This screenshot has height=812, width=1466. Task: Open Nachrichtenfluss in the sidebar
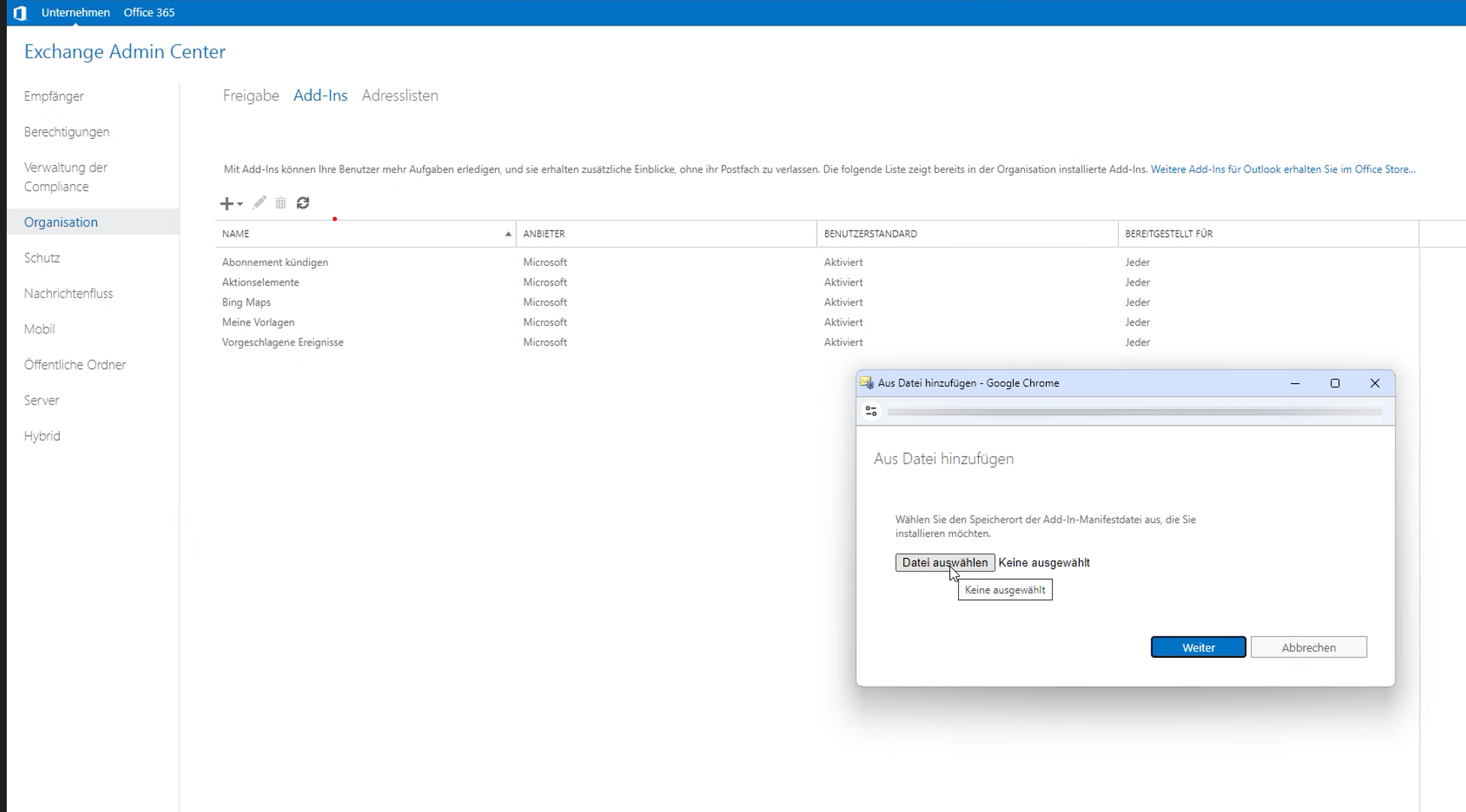pos(68,293)
